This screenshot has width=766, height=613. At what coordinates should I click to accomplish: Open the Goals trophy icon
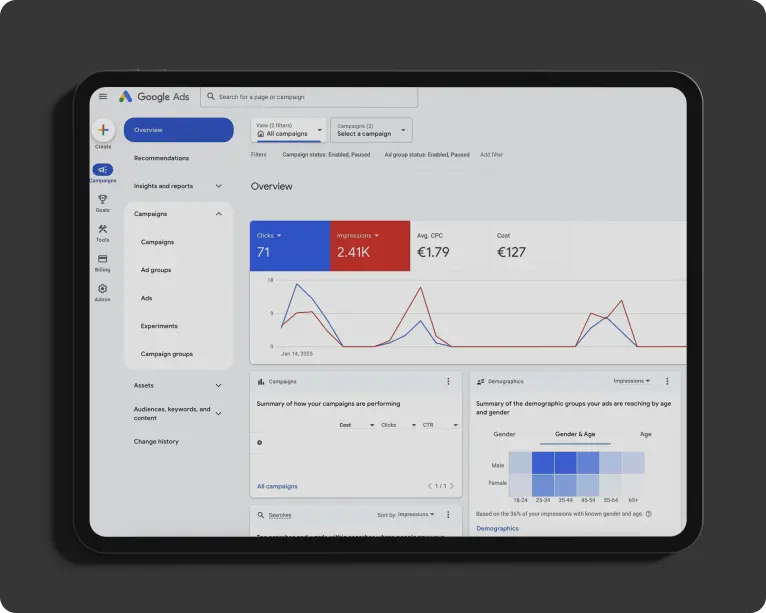tap(103, 199)
